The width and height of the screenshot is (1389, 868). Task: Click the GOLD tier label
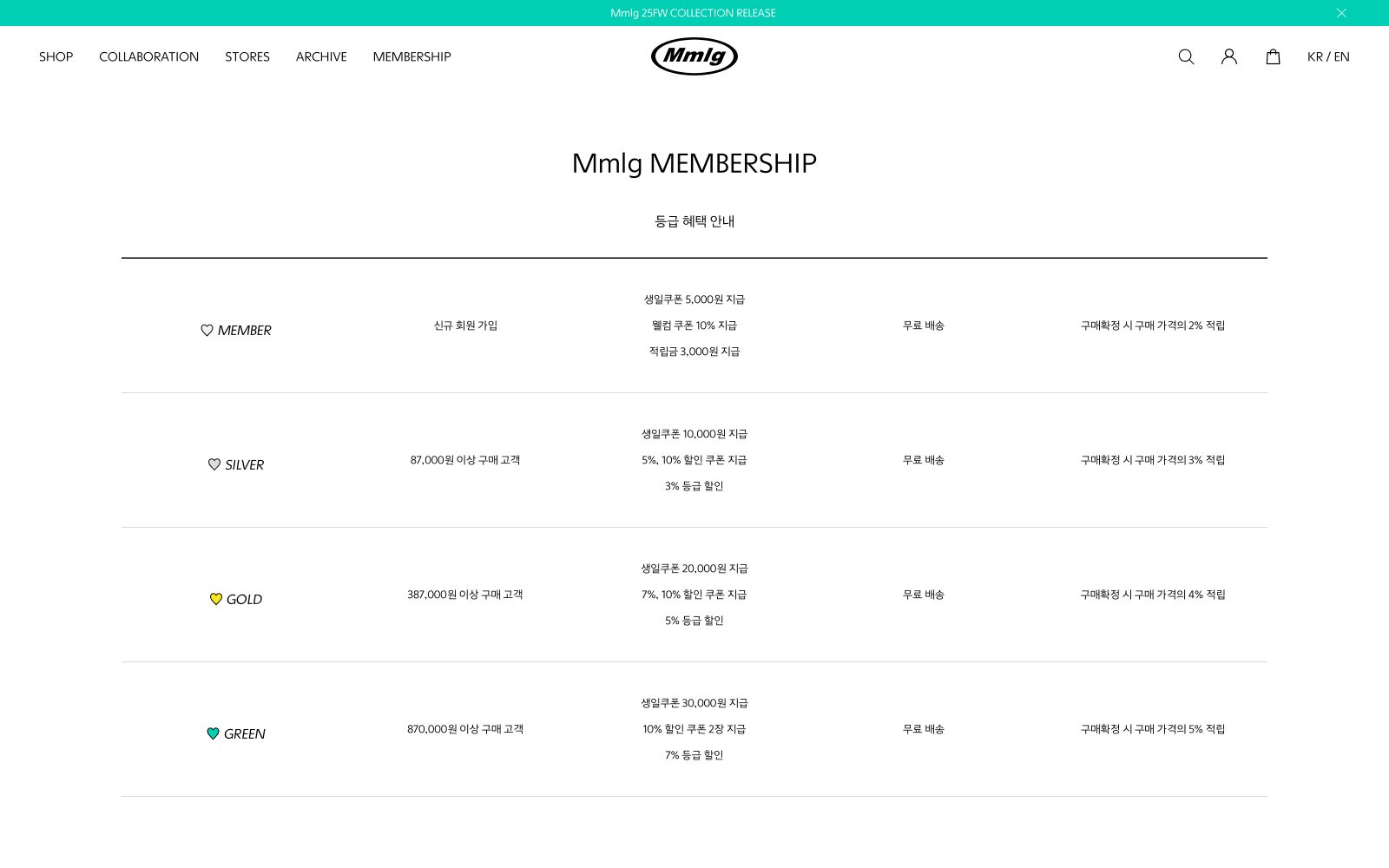(244, 599)
